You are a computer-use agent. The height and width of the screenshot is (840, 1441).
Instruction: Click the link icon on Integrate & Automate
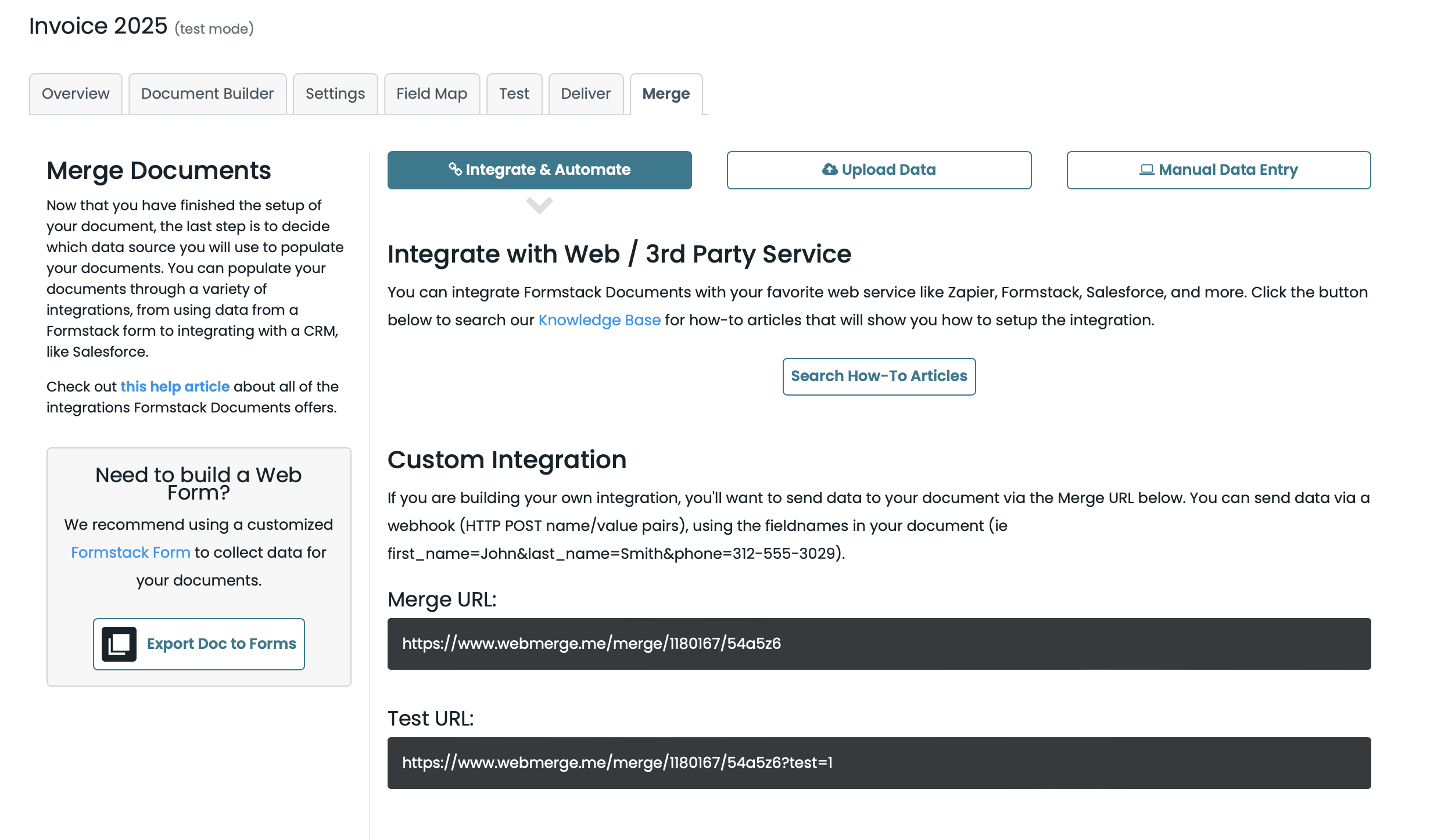coord(455,169)
